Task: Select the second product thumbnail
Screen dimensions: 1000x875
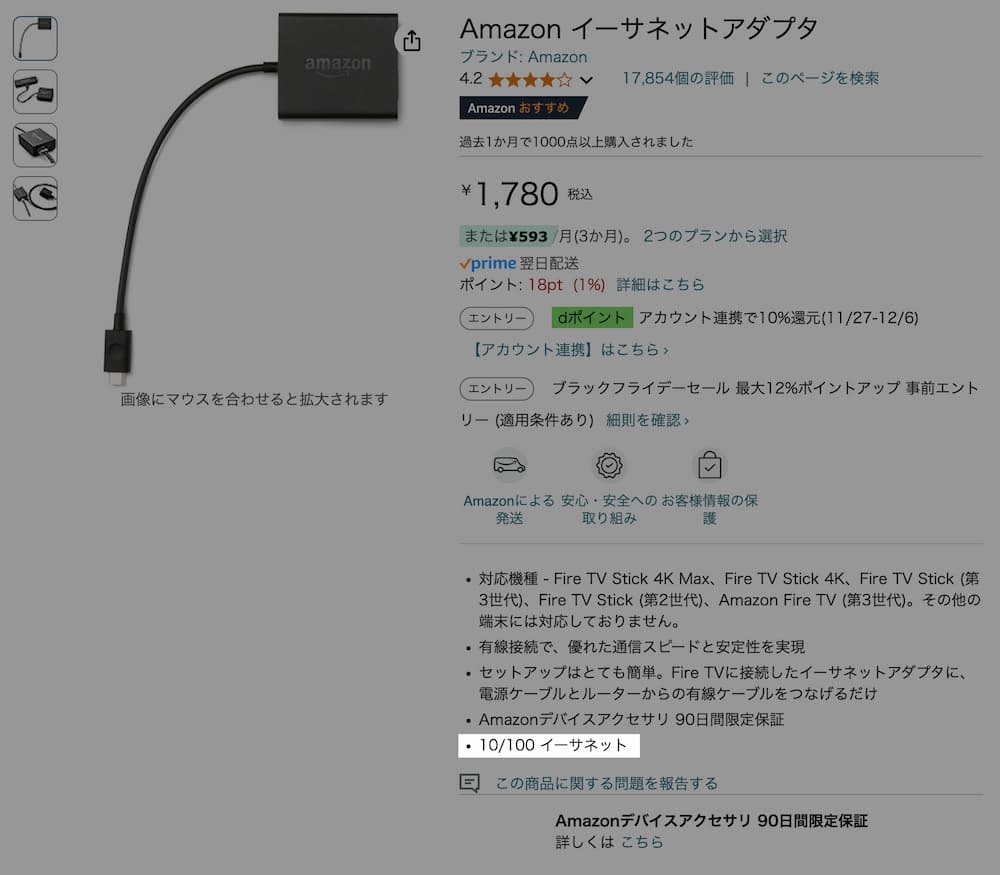Action: [x=35, y=92]
